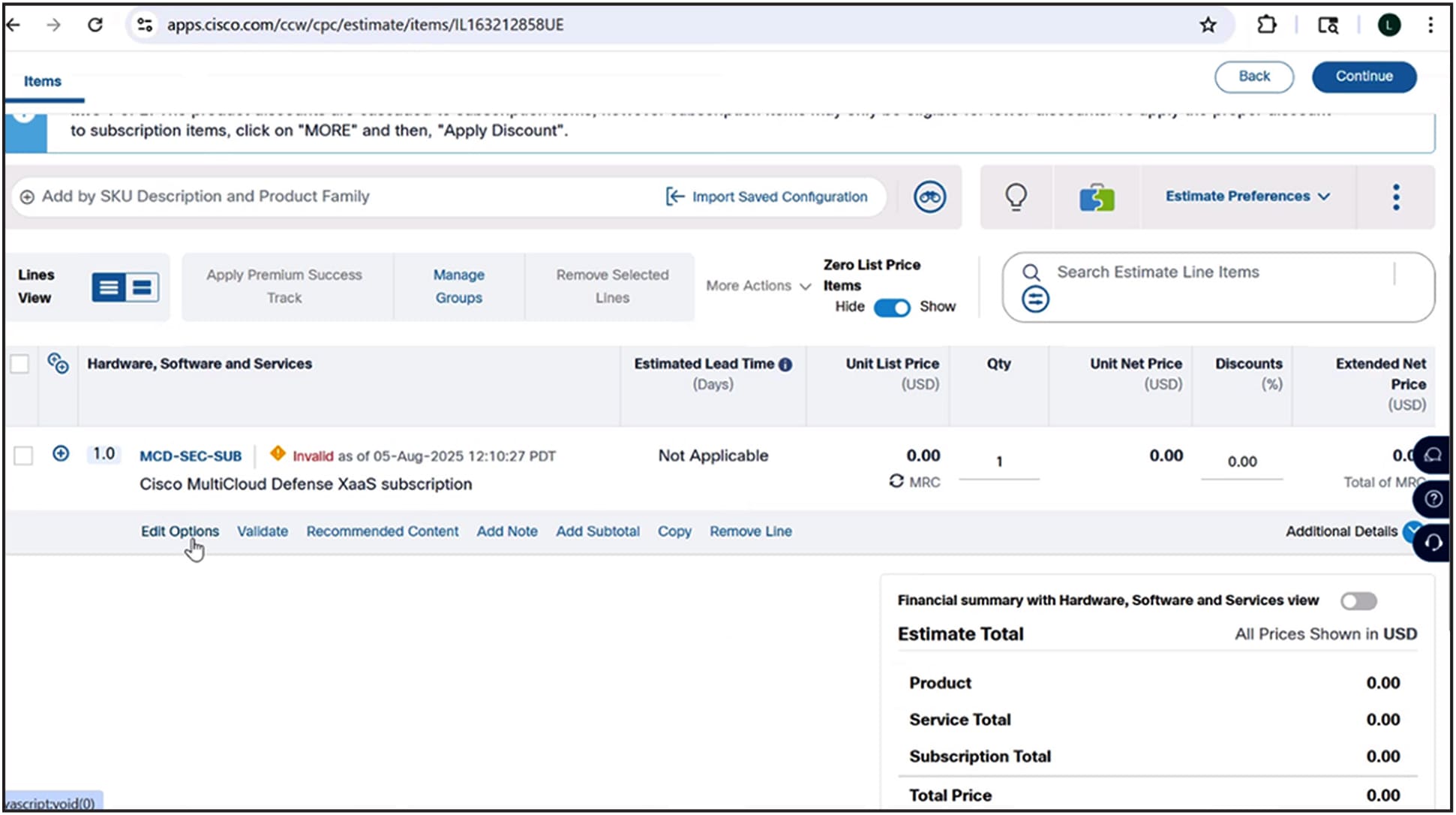
Task: Click the Validate link
Action: [263, 531]
